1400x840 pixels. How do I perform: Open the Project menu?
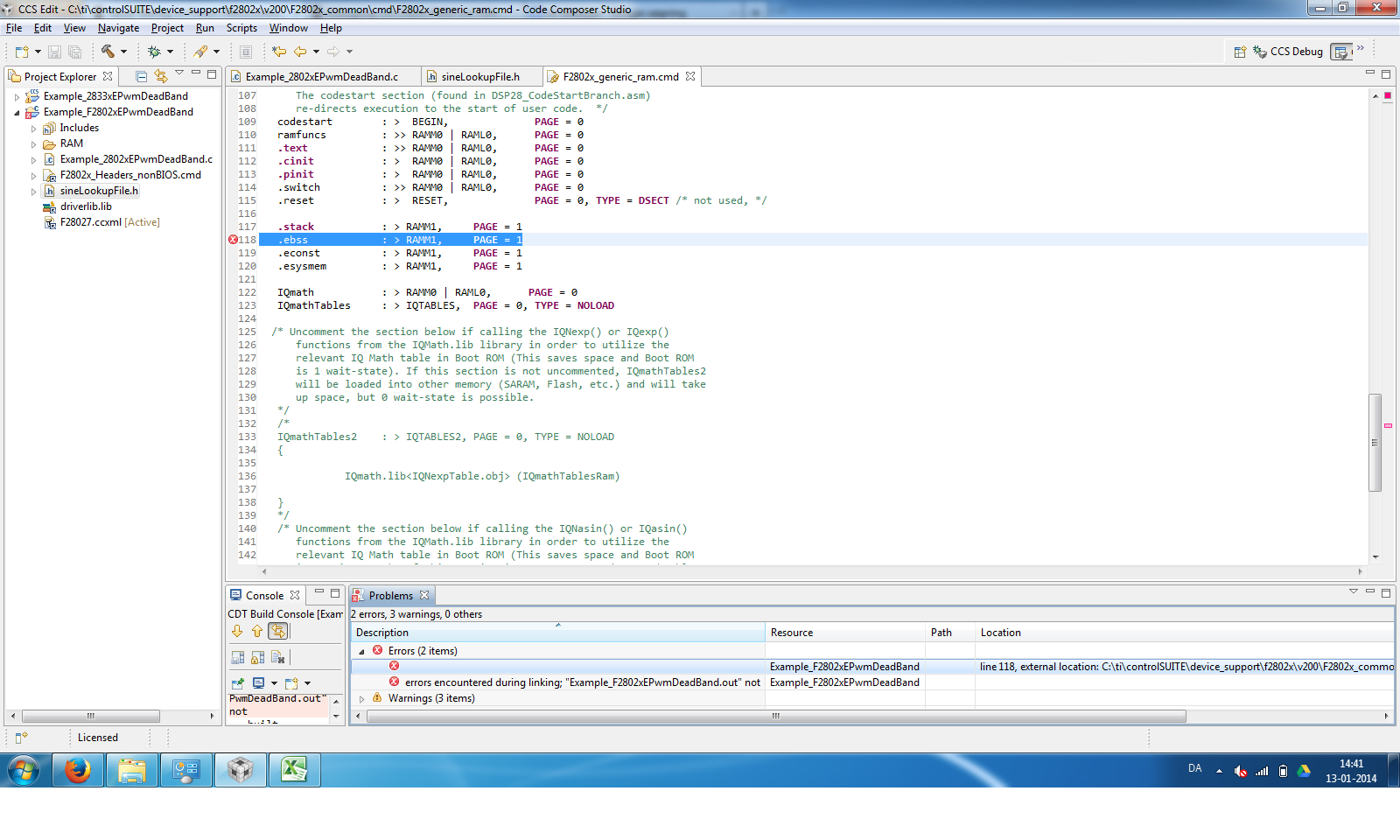167,28
